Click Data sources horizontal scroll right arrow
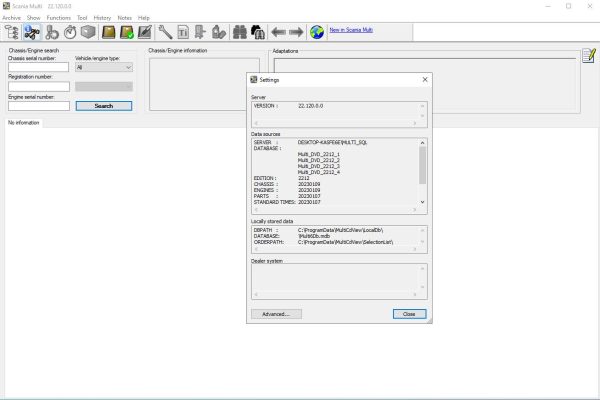 (x=414, y=210)
